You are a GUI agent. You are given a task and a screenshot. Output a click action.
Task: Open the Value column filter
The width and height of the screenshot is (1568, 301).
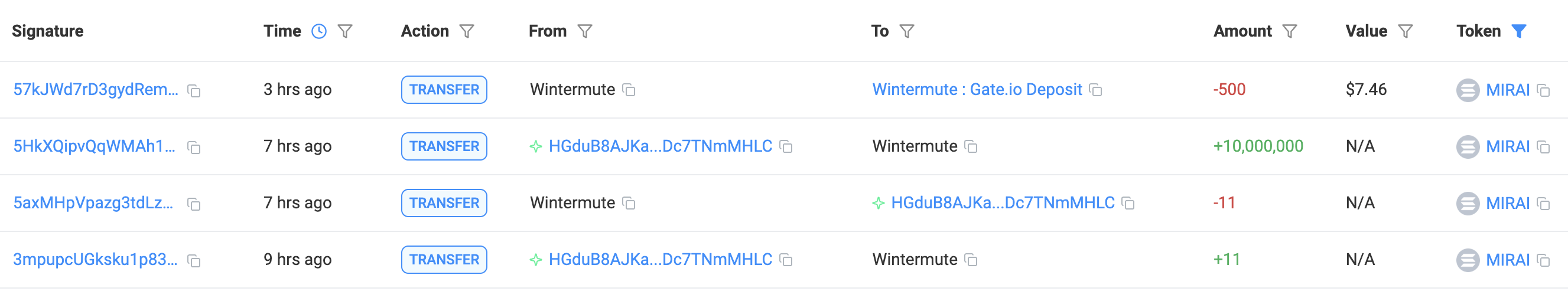click(1406, 31)
